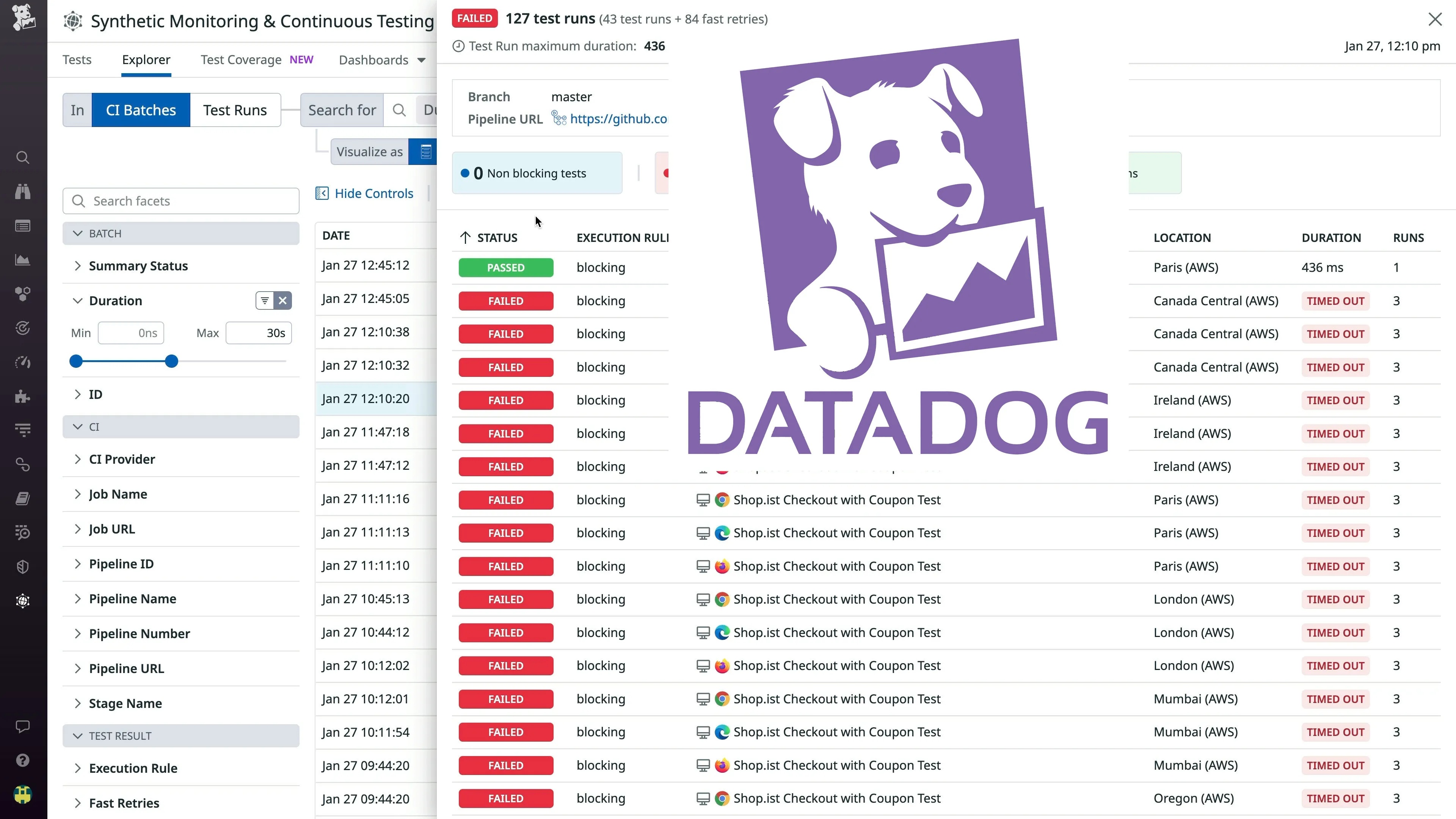The height and width of the screenshot is (819, 1456).
Task: Click the Security shield icon in sidebar
Action: [x=23, y=566]
